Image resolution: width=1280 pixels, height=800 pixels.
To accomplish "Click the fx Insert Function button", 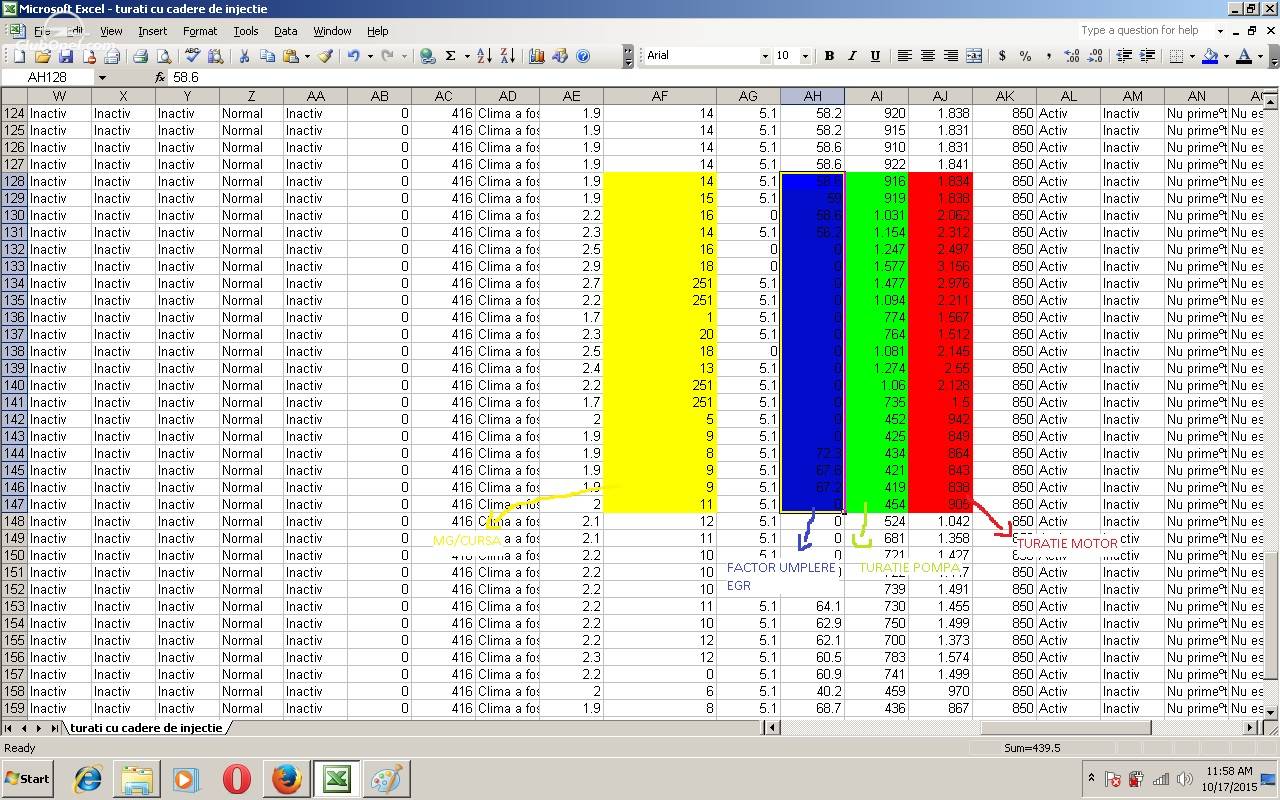I will click(160, 77).
